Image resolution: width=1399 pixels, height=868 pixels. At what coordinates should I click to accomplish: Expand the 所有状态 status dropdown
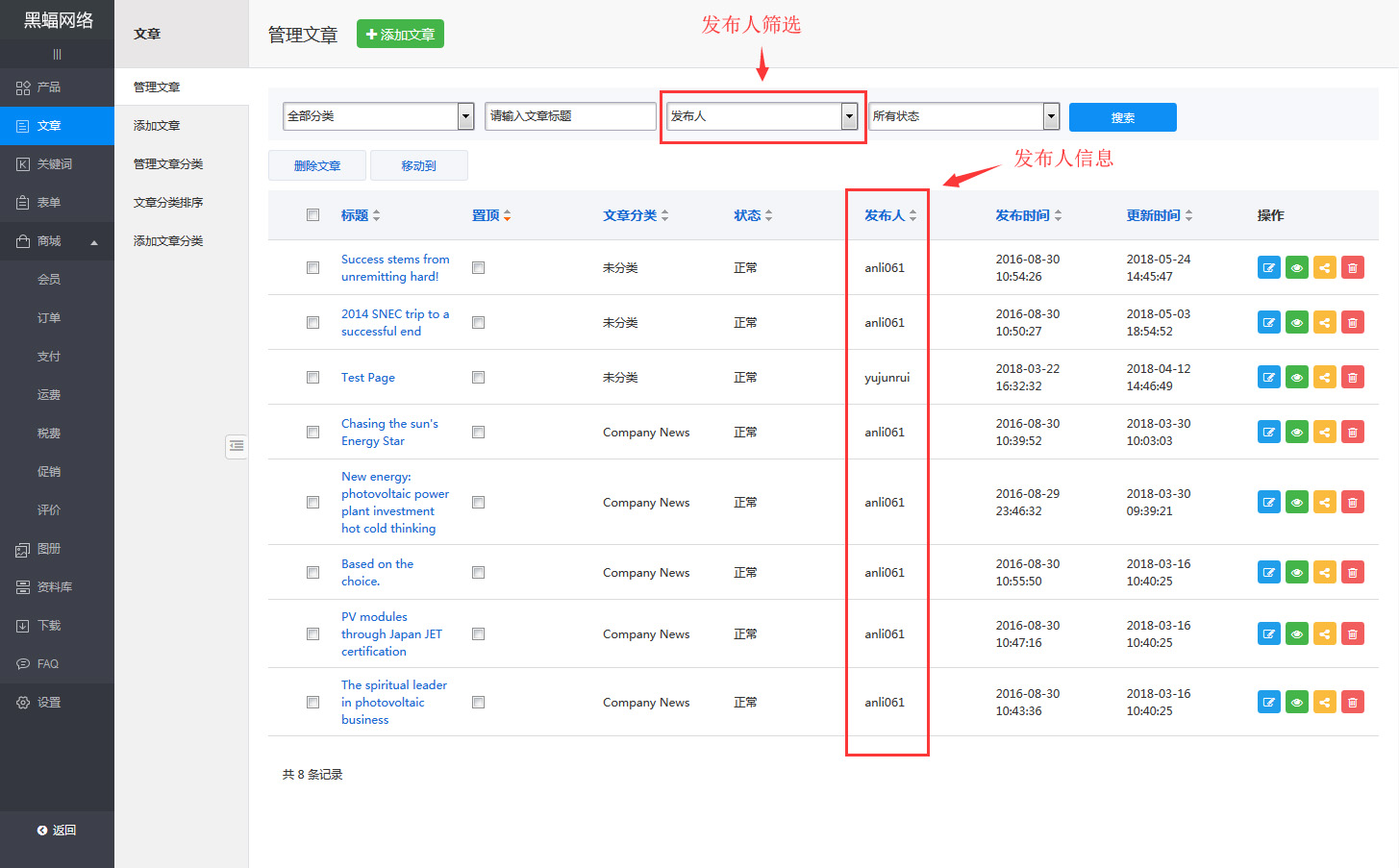point(963,116)
